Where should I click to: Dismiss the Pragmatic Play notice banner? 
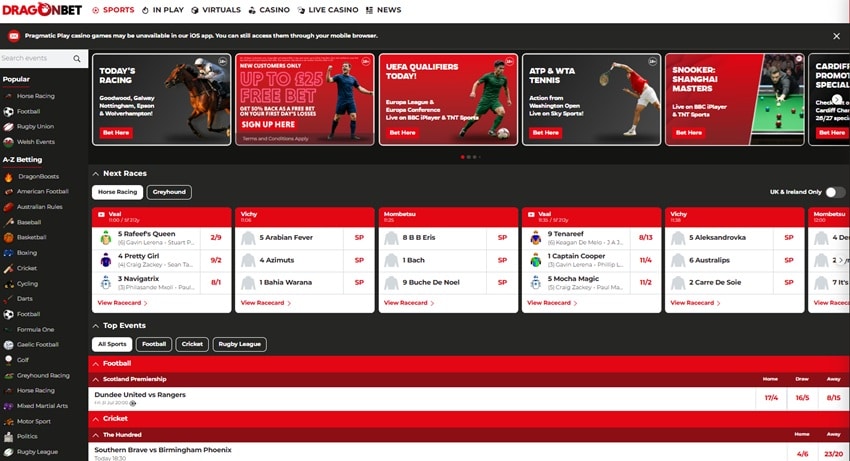coord(836,36)
